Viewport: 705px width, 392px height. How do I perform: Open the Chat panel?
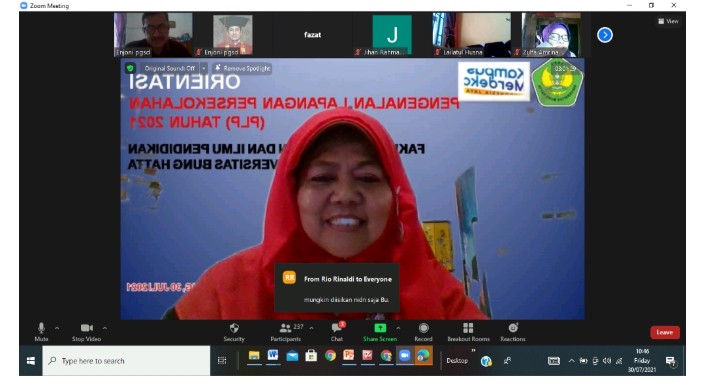[x=337, y=332]
